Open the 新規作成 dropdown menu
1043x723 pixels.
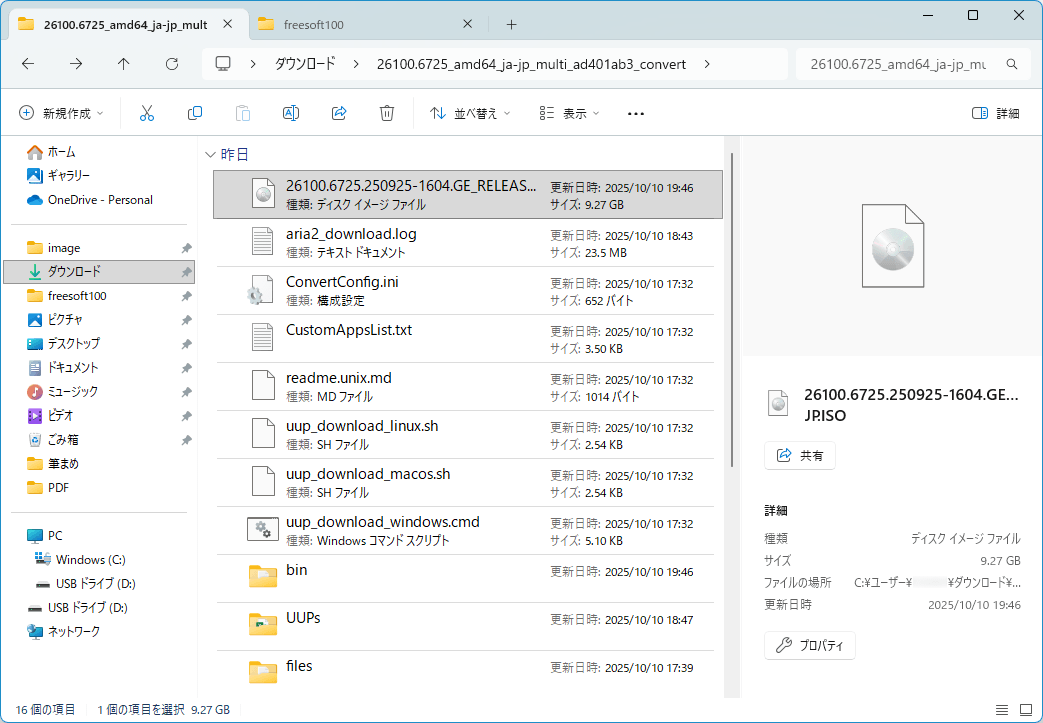(x=61, y=114)
